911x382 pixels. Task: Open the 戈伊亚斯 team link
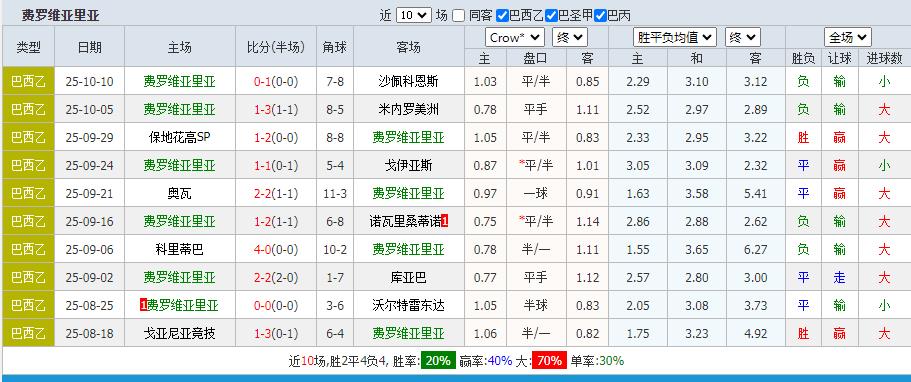(408, 165)
